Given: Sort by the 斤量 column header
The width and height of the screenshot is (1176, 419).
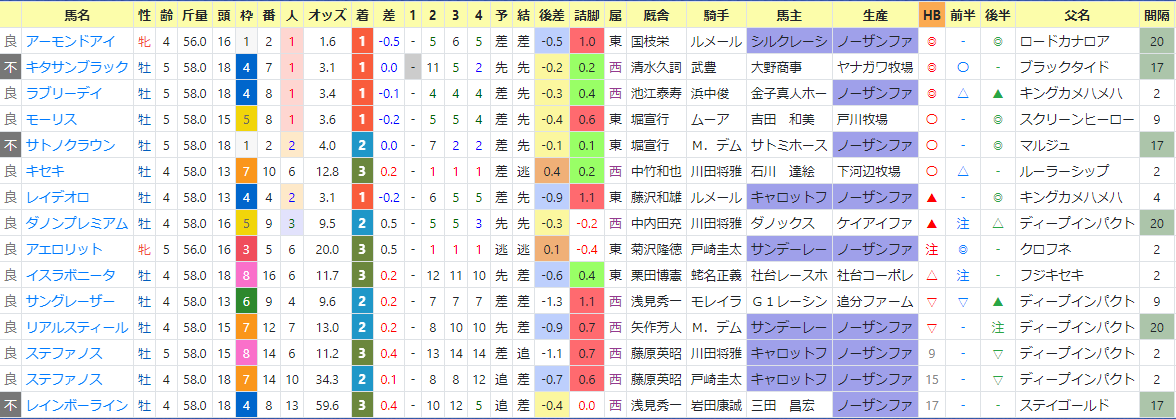Looking at the screenshot, I should 194,15.
